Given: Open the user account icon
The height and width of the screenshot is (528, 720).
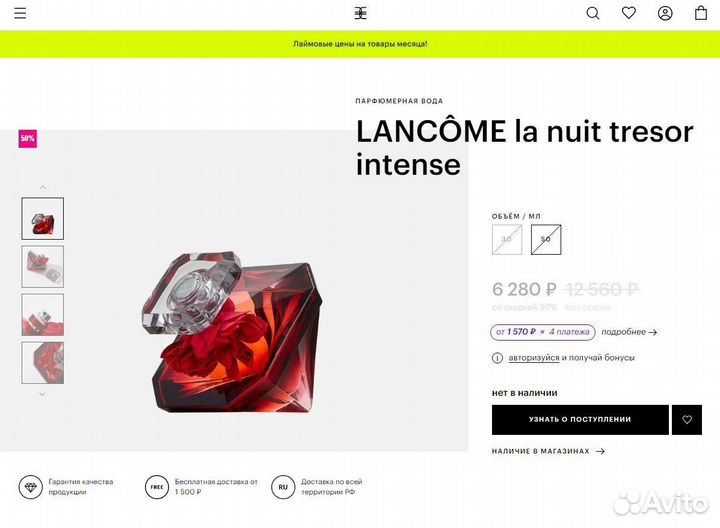Looking at the screenshot, I should 665,13.
